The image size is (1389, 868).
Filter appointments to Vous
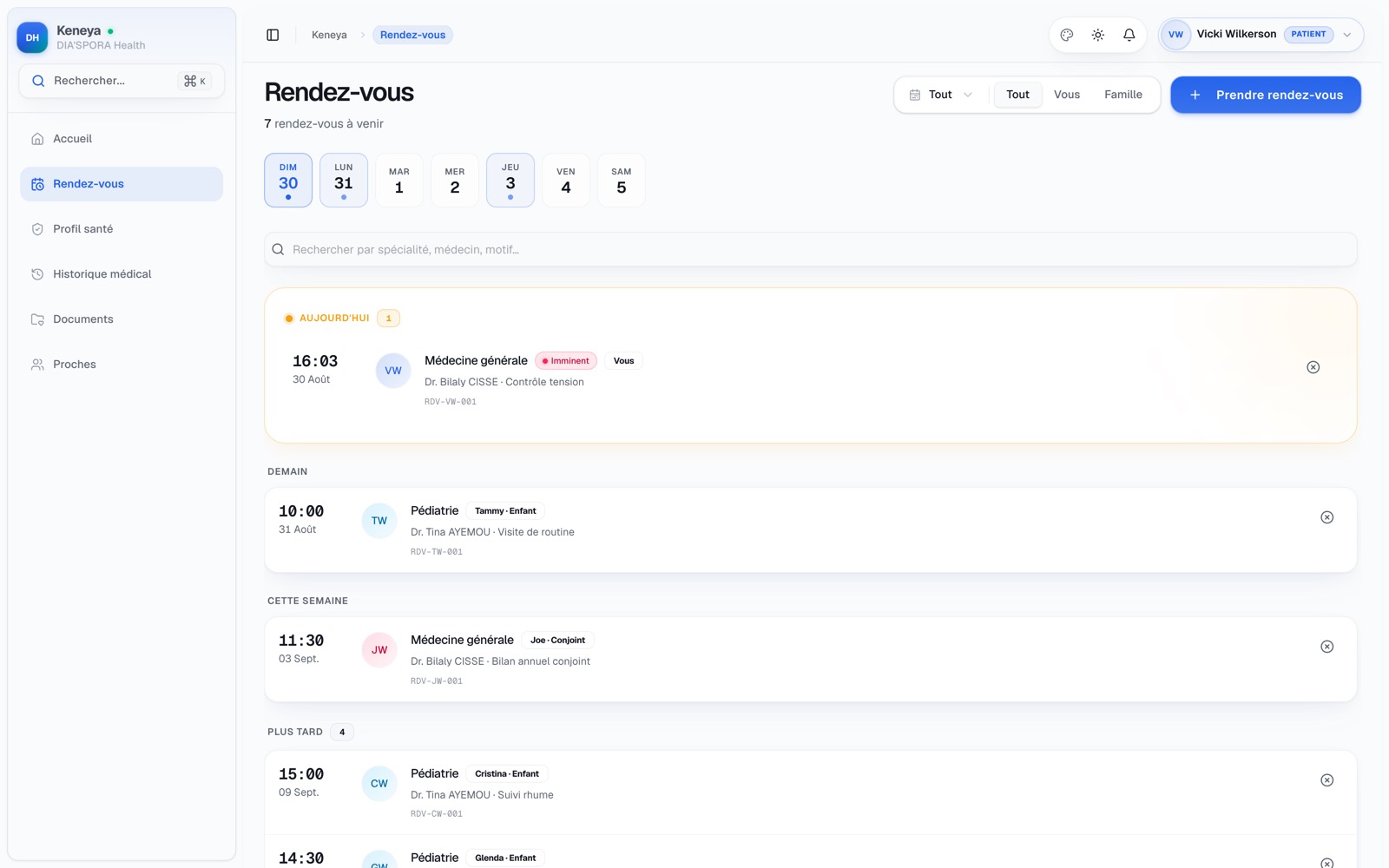tap(1067, 95)
